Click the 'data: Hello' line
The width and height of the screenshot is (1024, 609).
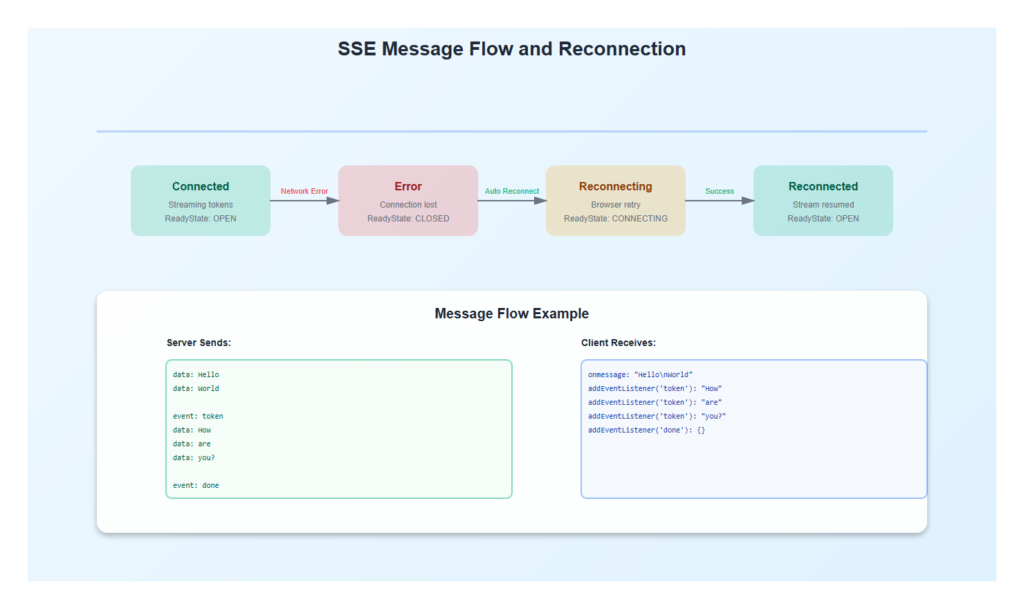pyautogui.click(x=195, y=375)
